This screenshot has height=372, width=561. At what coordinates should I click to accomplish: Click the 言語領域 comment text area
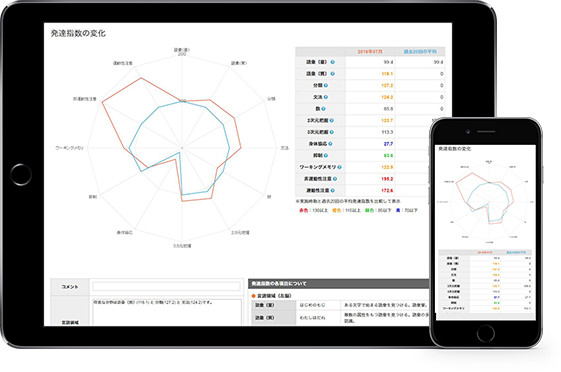tap(166, 312)
